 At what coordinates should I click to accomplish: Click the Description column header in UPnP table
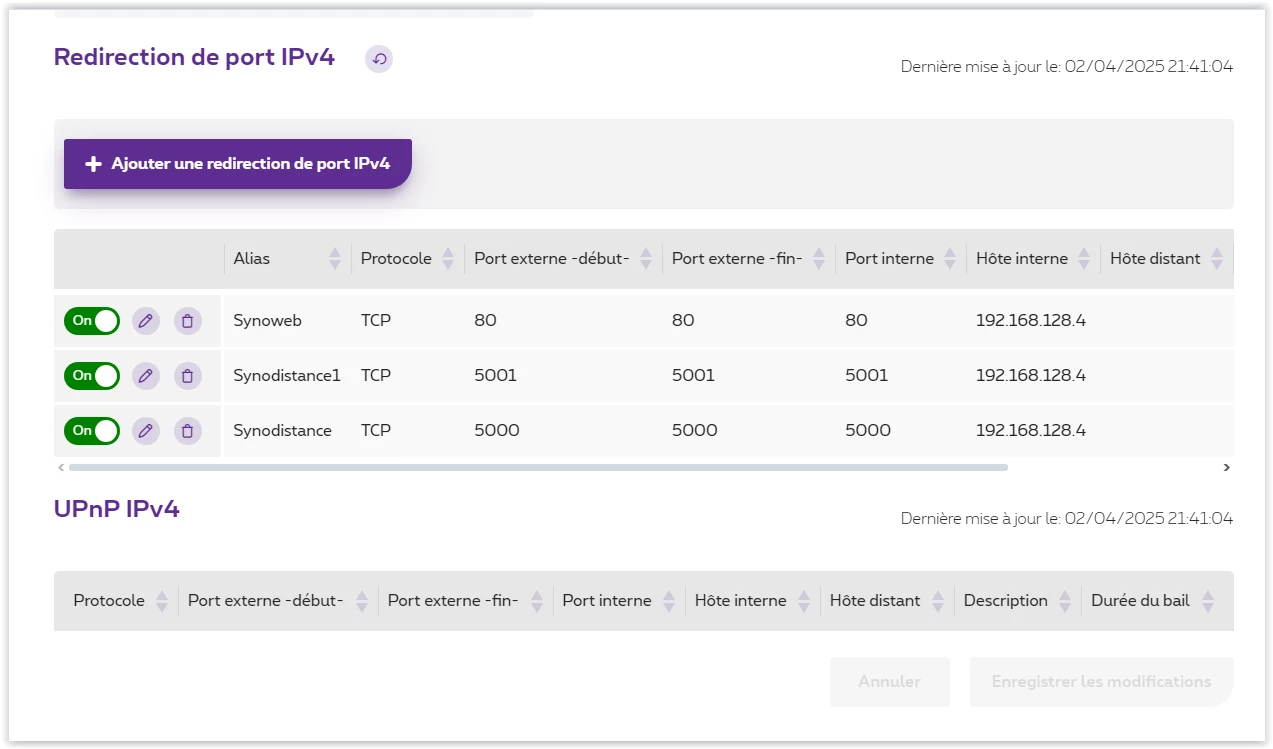pyautogui.click(x=1005, y=601)
